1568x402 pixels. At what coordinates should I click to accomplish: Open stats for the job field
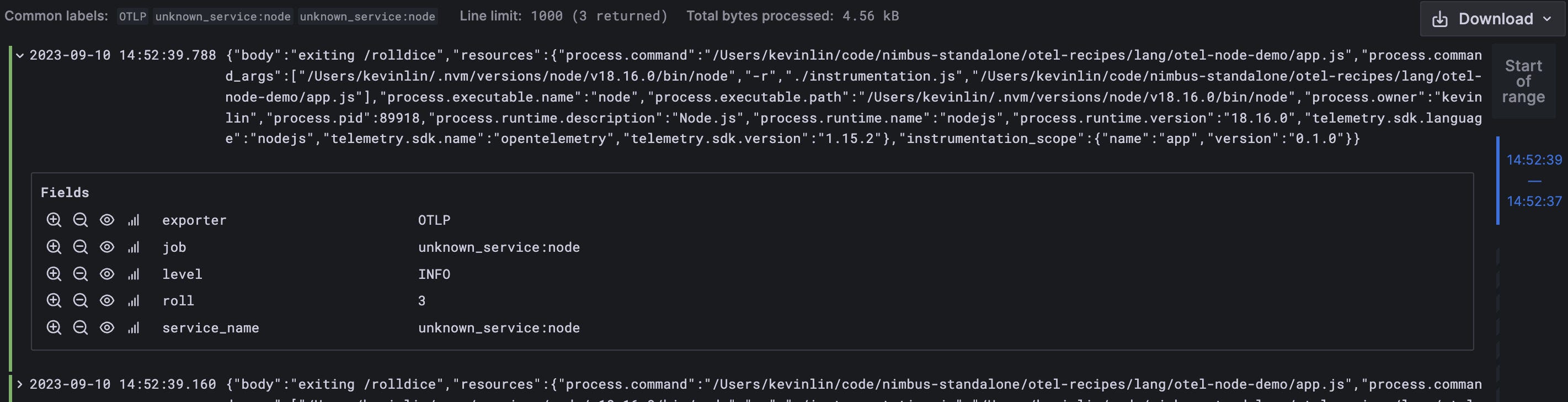[135, 247]
